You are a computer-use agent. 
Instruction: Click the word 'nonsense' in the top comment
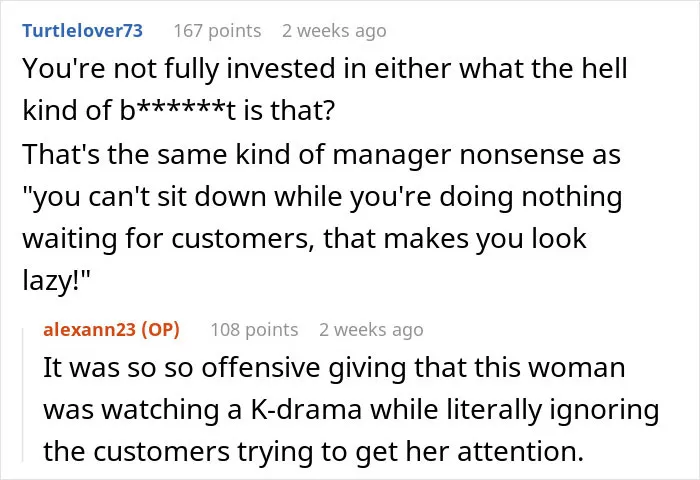click(521, 154)
